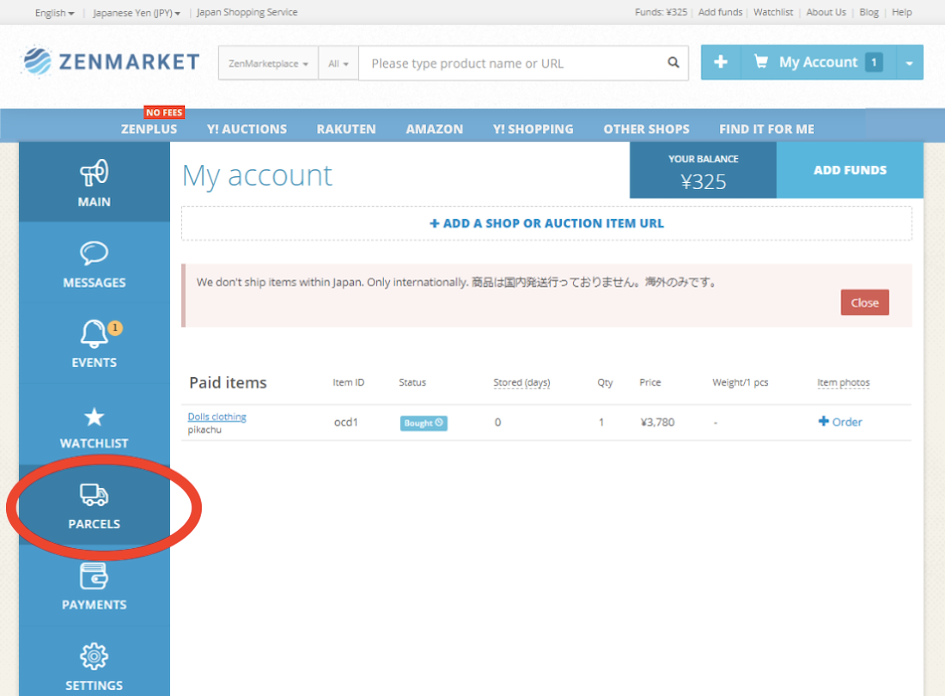Click Blog link in top bar

tap(868, 12)
